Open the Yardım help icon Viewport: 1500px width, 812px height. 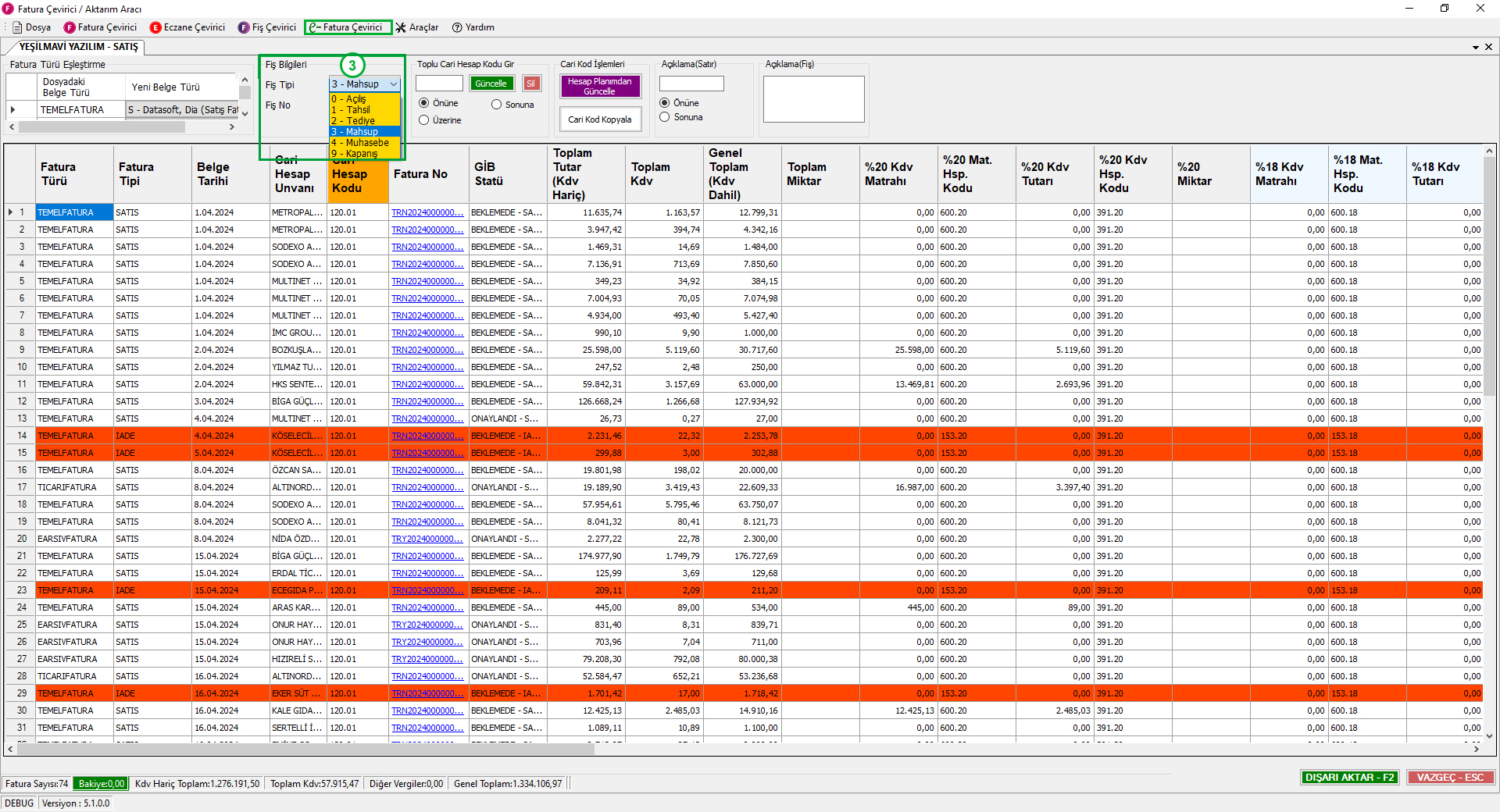[457, 27]
